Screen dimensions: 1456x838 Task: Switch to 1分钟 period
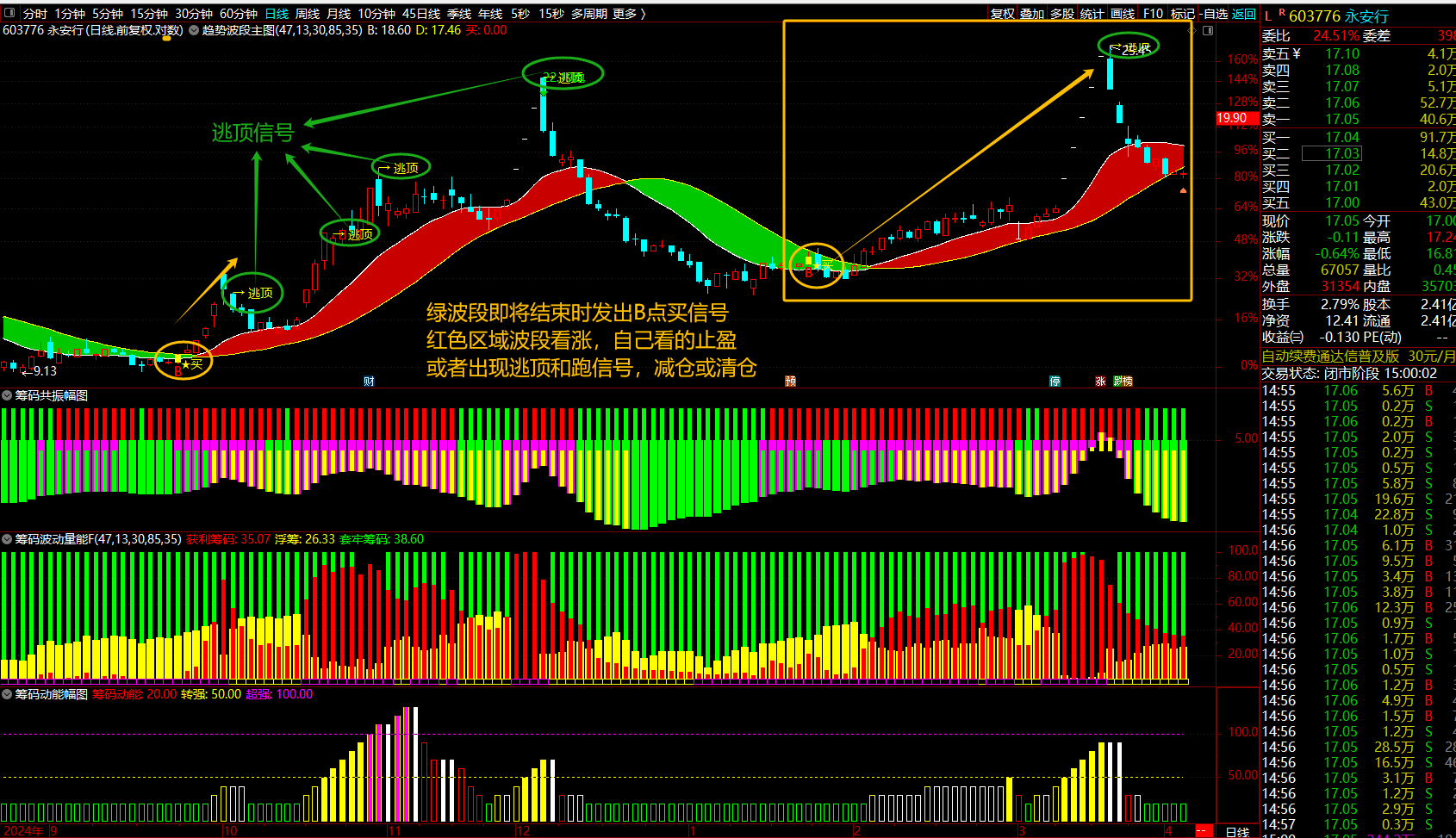click(70, 14)
